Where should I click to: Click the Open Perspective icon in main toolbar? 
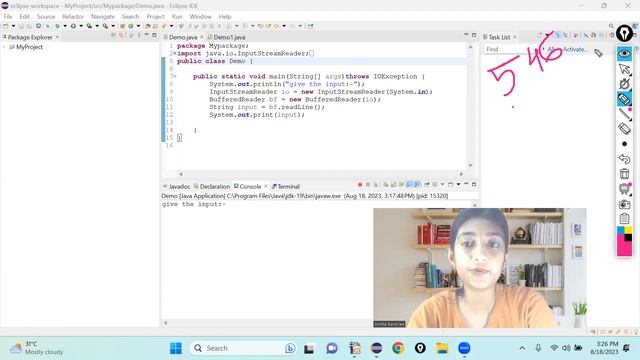(311, 26)
